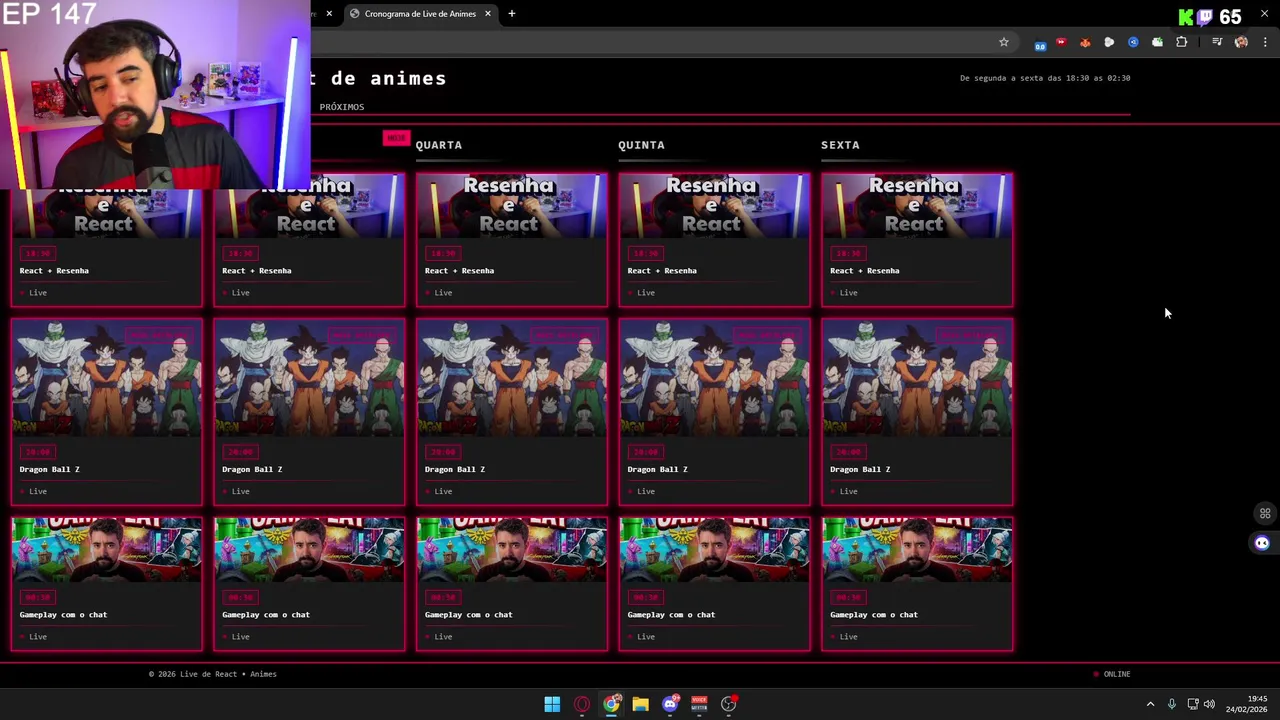Expand the system tray hidden icons chevron
1280x720 pixels.
click(x=1150, y=704)
